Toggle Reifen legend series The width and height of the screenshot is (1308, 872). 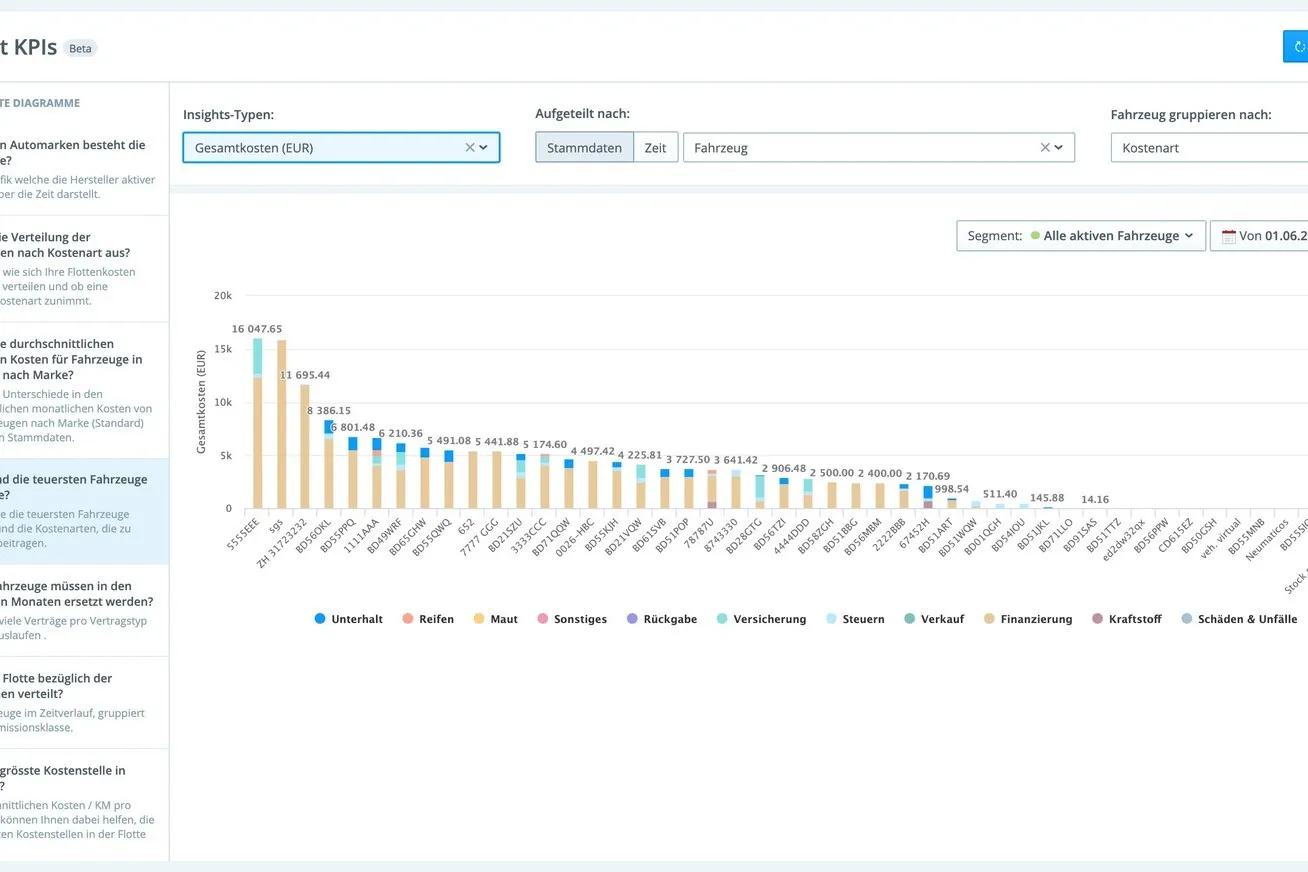(428, 619)
